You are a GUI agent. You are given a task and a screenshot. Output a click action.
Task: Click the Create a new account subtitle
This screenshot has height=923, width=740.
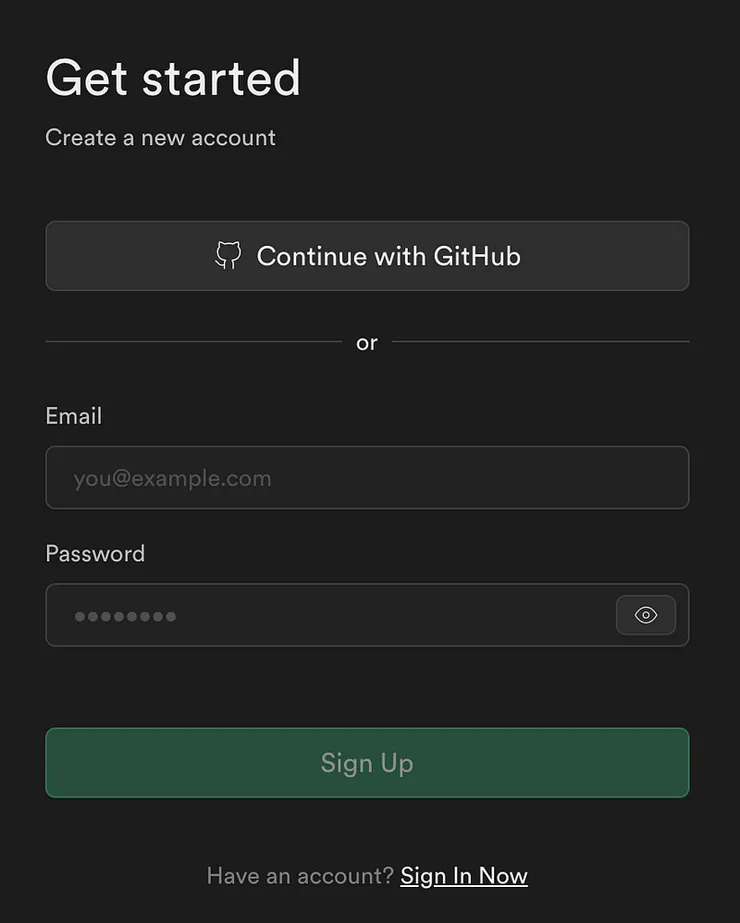pos(160,138)
